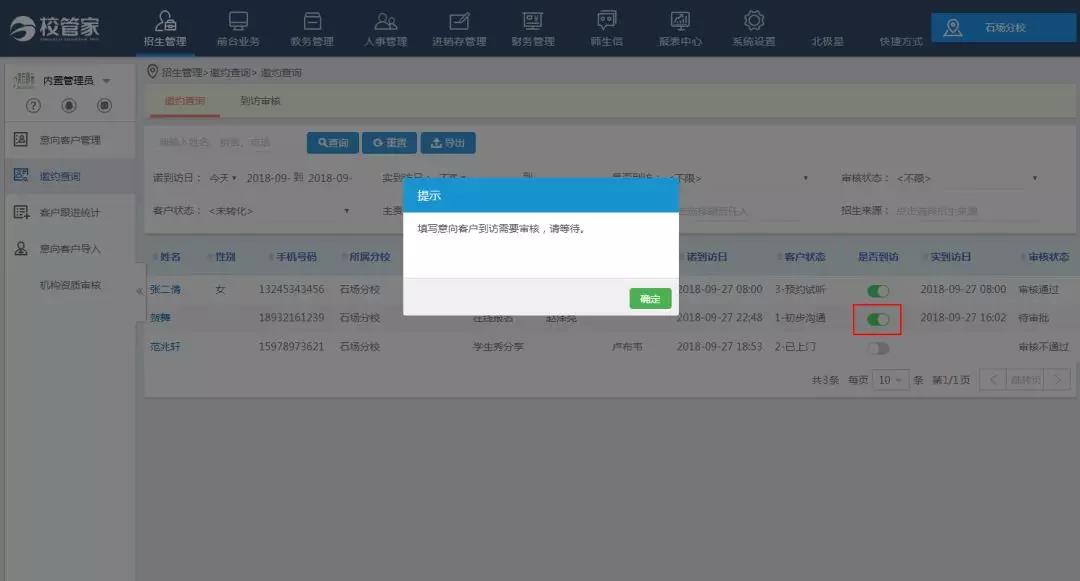Expand the 客户状态 <未转化> dropdown
The width and height of the screenshot is (1080, 581).
(x=280, y=211)
